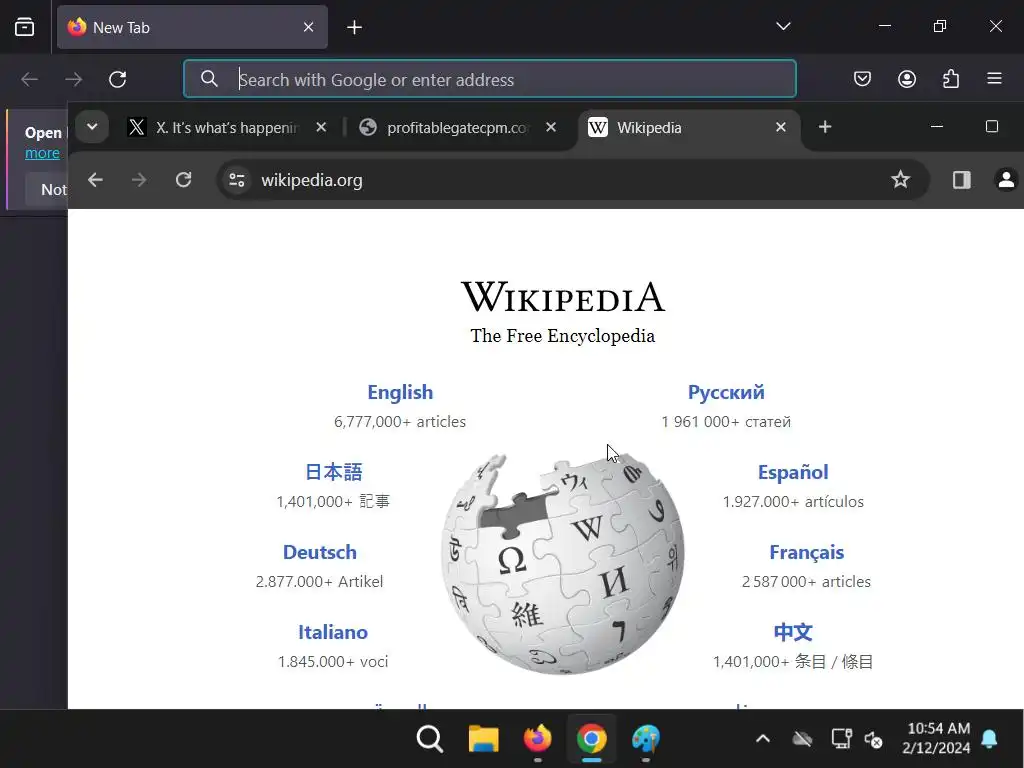The image size is (1024, 768).
Task: View site information icon next to wikipedia.org
Action: (237, 180)
